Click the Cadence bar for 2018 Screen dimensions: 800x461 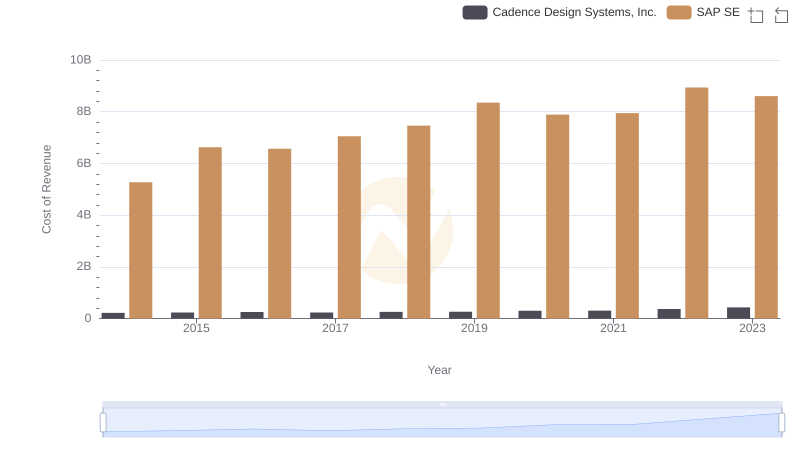coord(391,315)
